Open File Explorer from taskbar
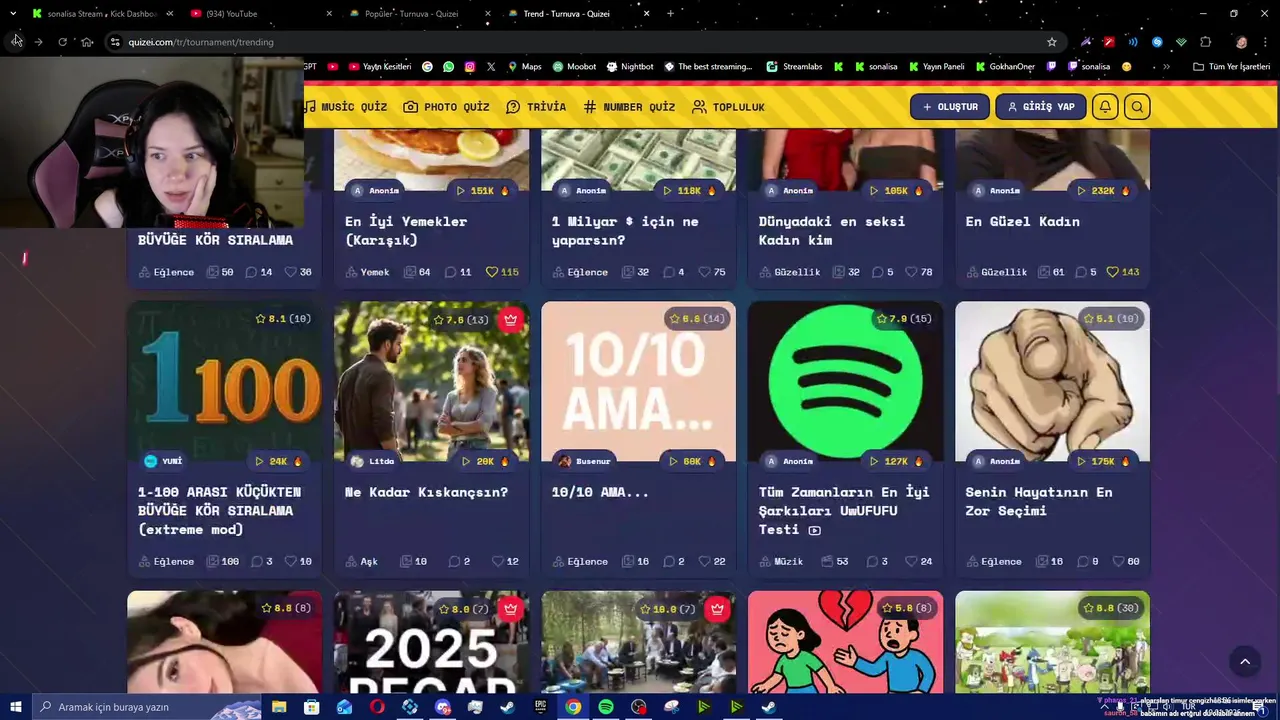The width and height of the screenshot is (1280, 720). (x=279, y=707)
